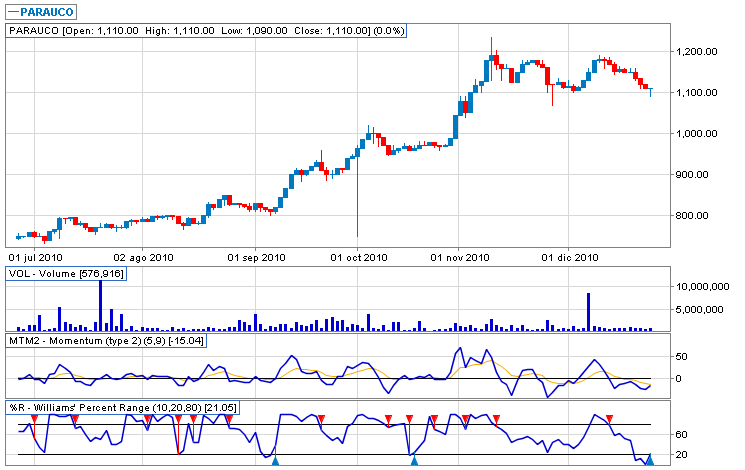Click the 01 sep 2010 date axis label
The height and width of the screenshot is (470, 745).
(256, 257)
